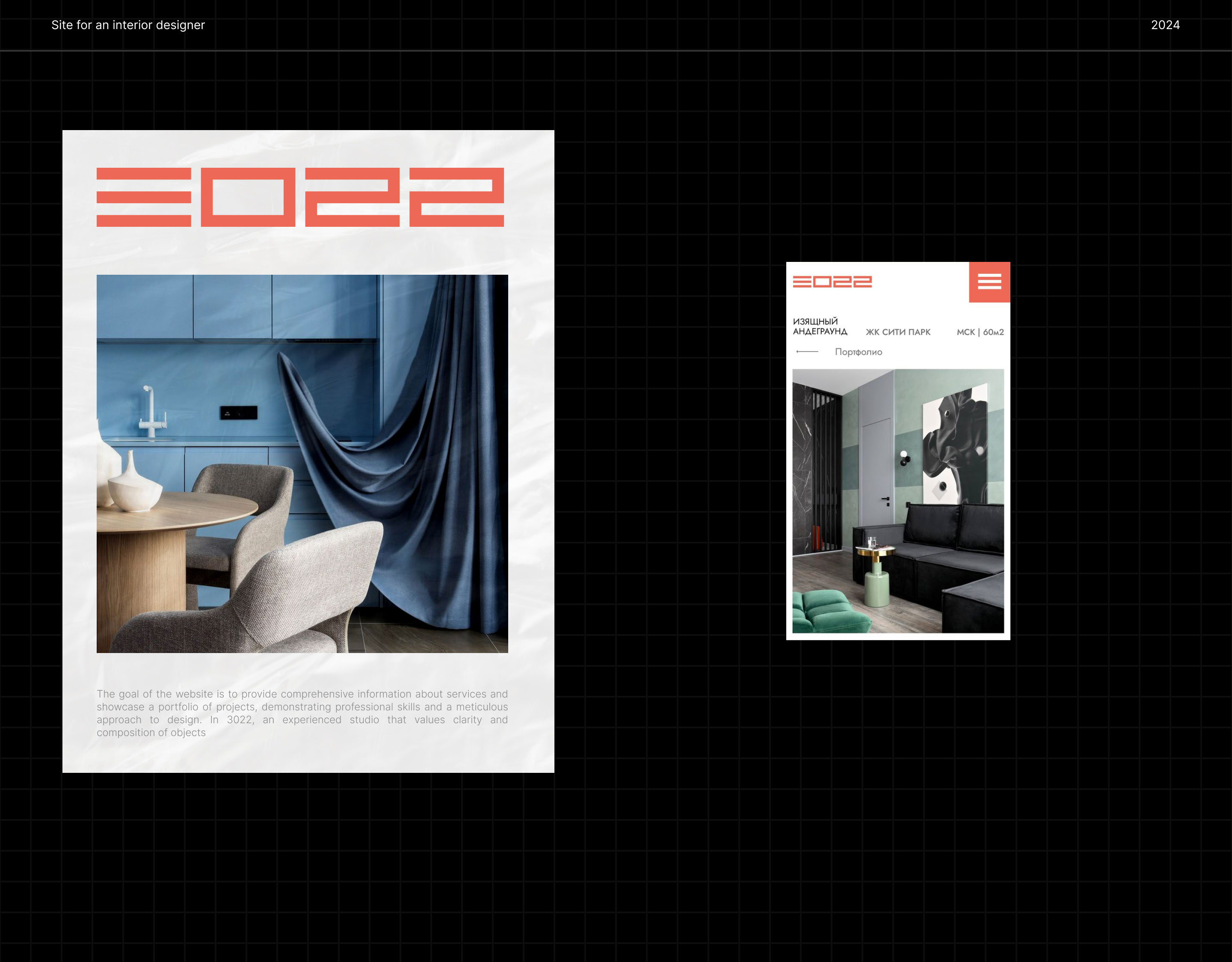Viewport: 1232px width, 962px height.
Task: Click the МСК | 60м2 label
Action: pos(980,333)
